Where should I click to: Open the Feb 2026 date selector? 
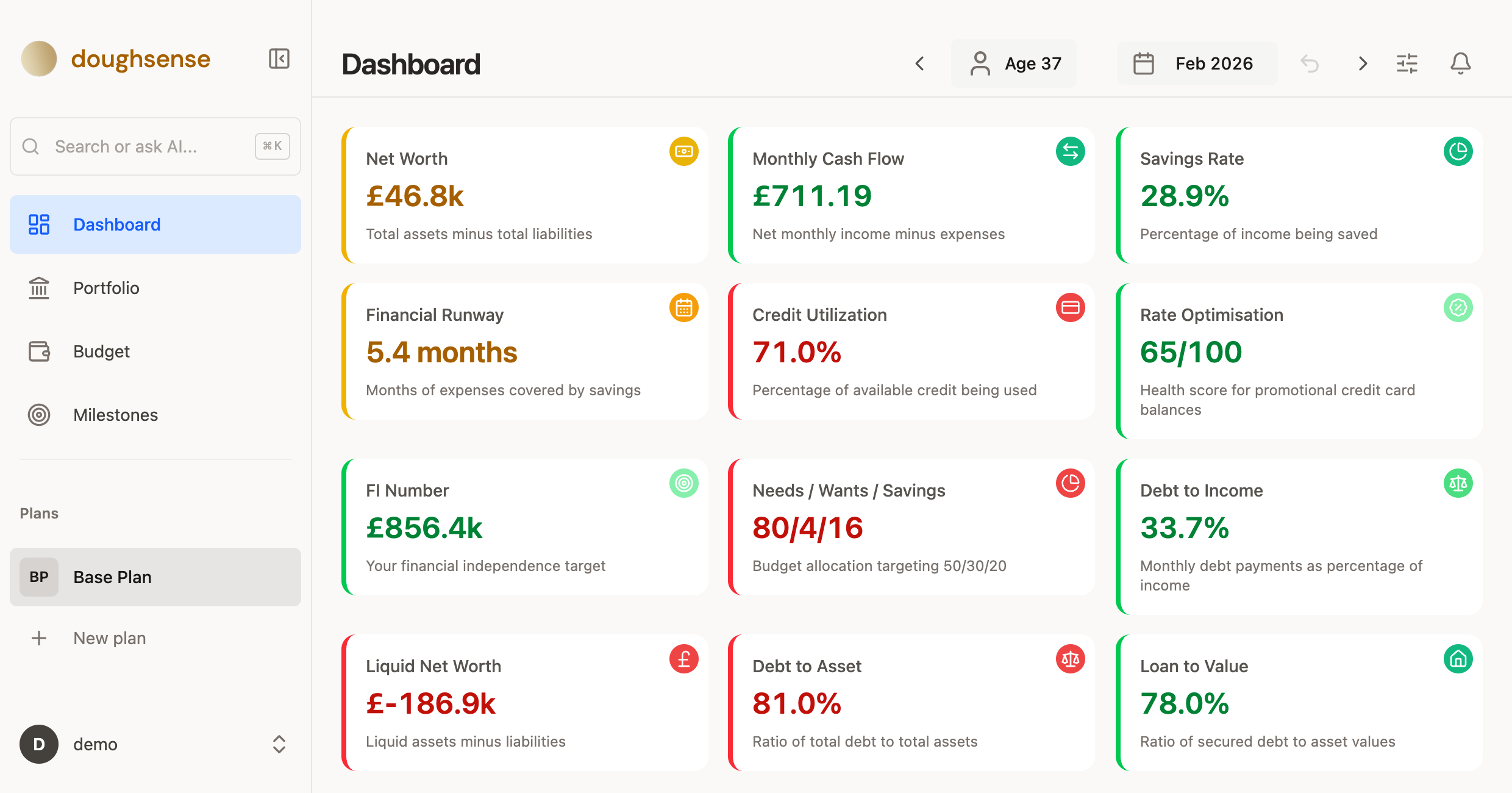pyautogui.click(x=1197, y=63)
